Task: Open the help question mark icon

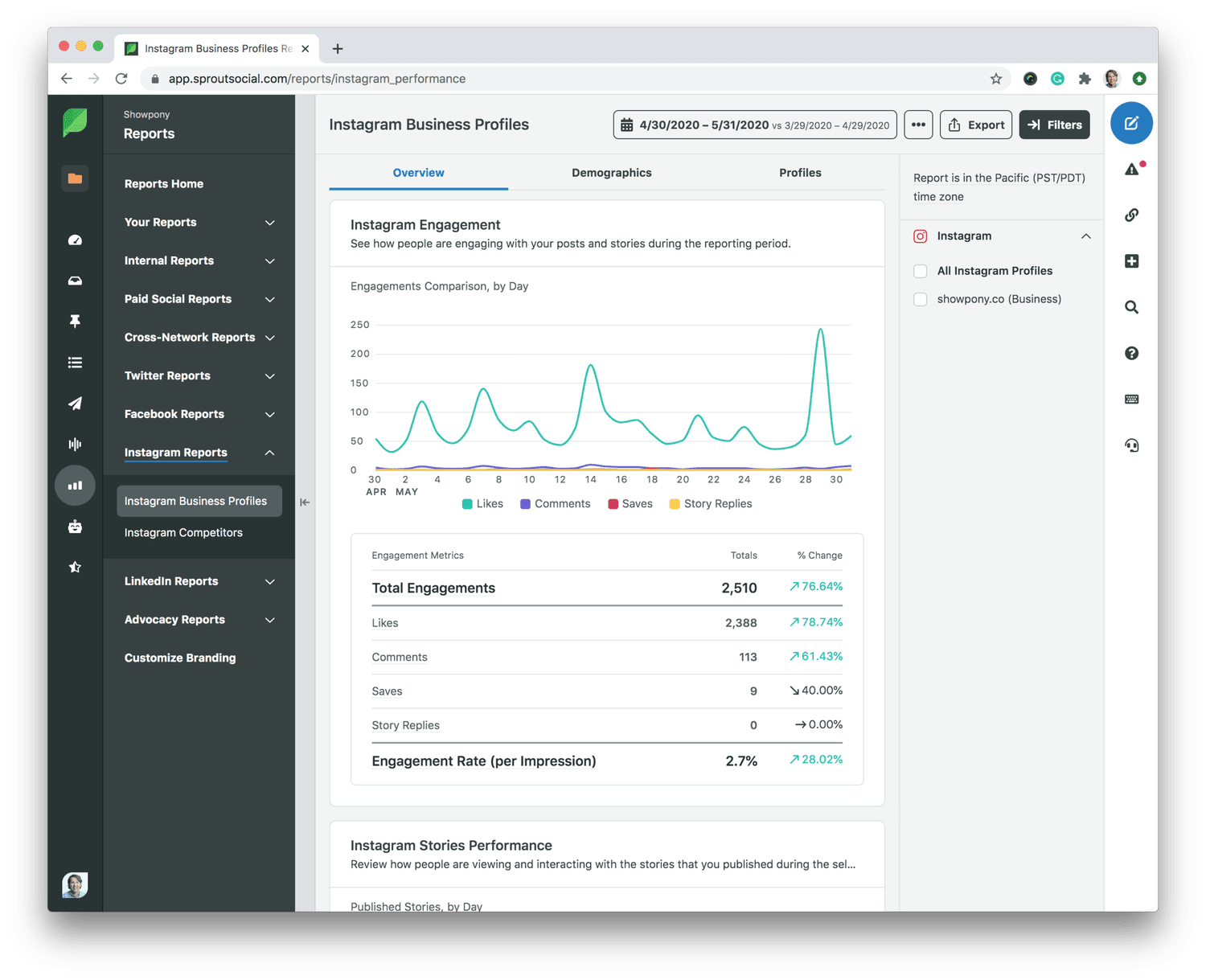Action: (1131, 353)
